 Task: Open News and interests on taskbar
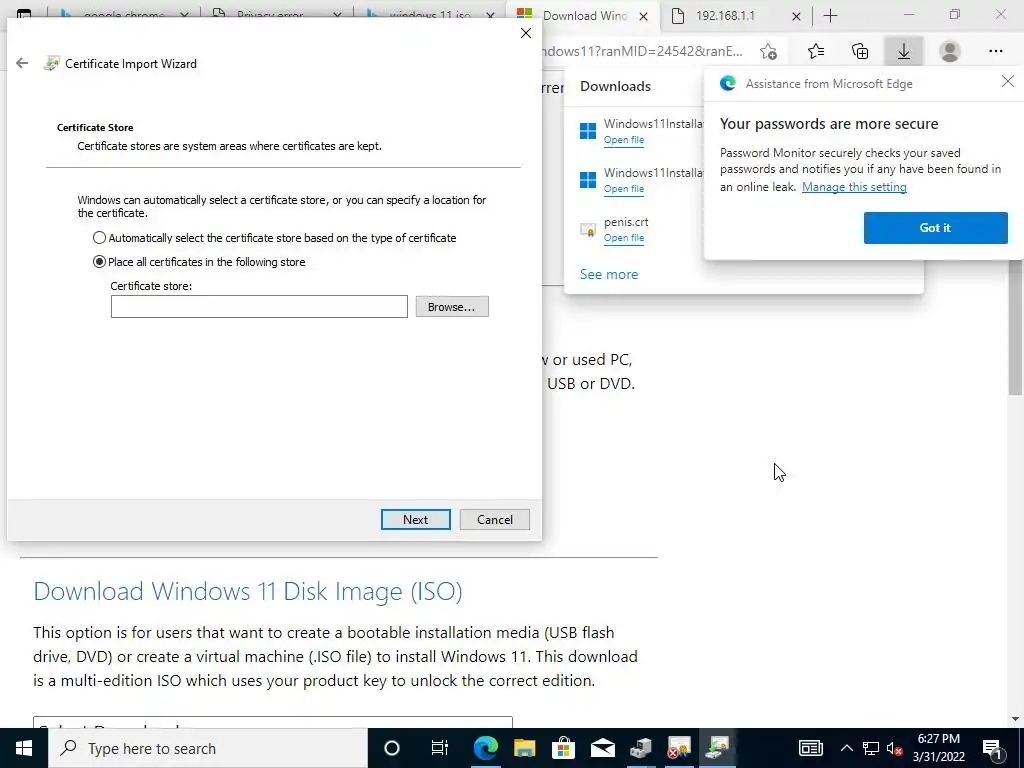(810, 748)
